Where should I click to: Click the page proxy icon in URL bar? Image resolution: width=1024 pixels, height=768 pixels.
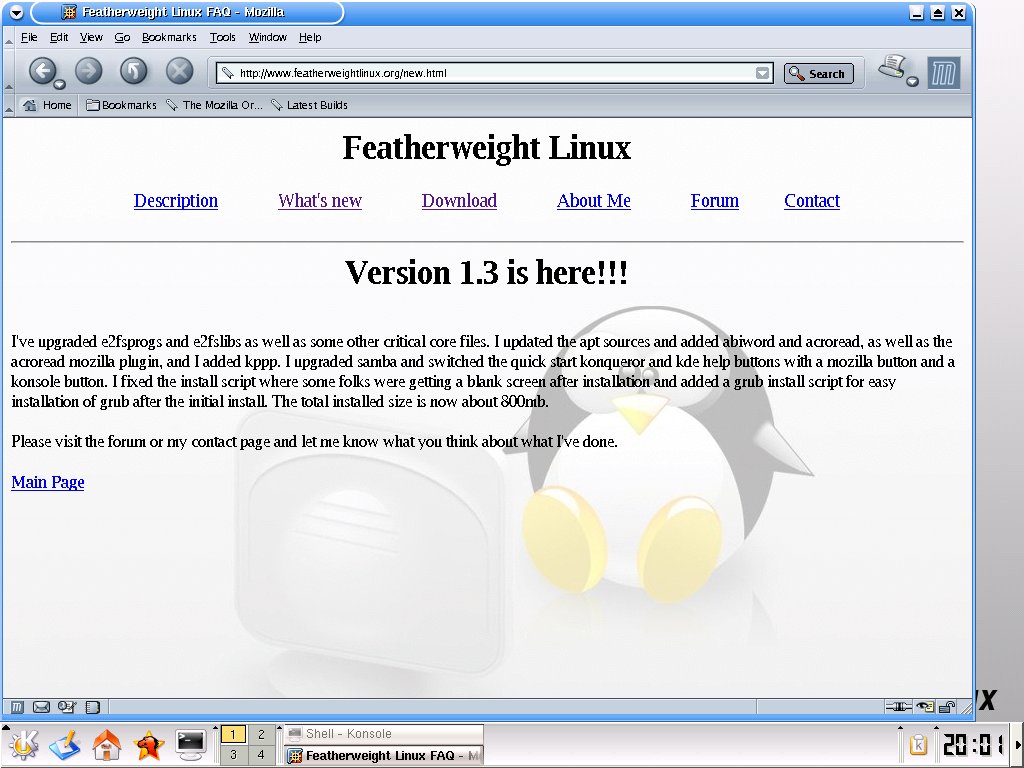point(227,73)
